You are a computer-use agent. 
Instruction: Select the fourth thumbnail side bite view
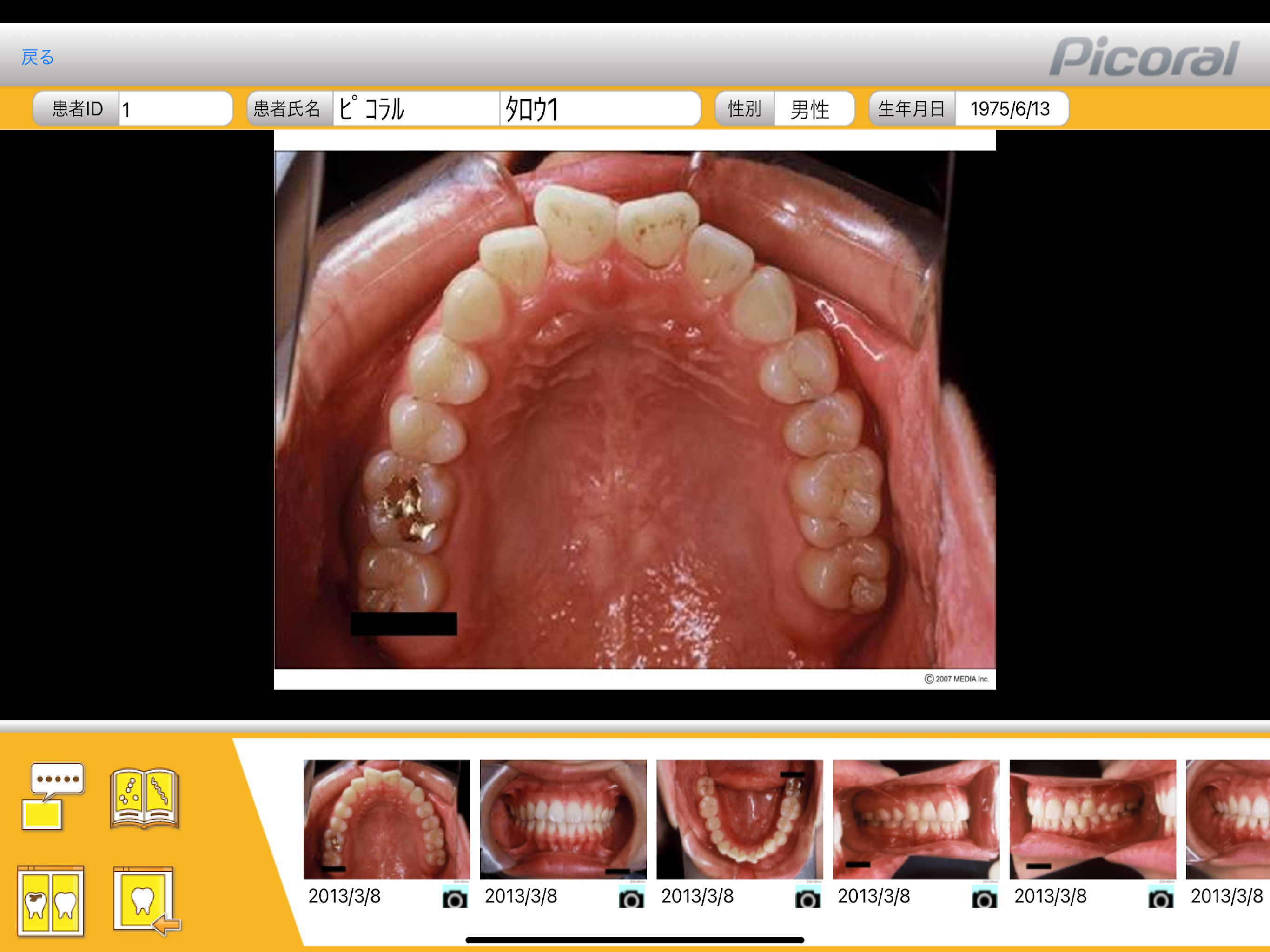(x=916, y=819)
